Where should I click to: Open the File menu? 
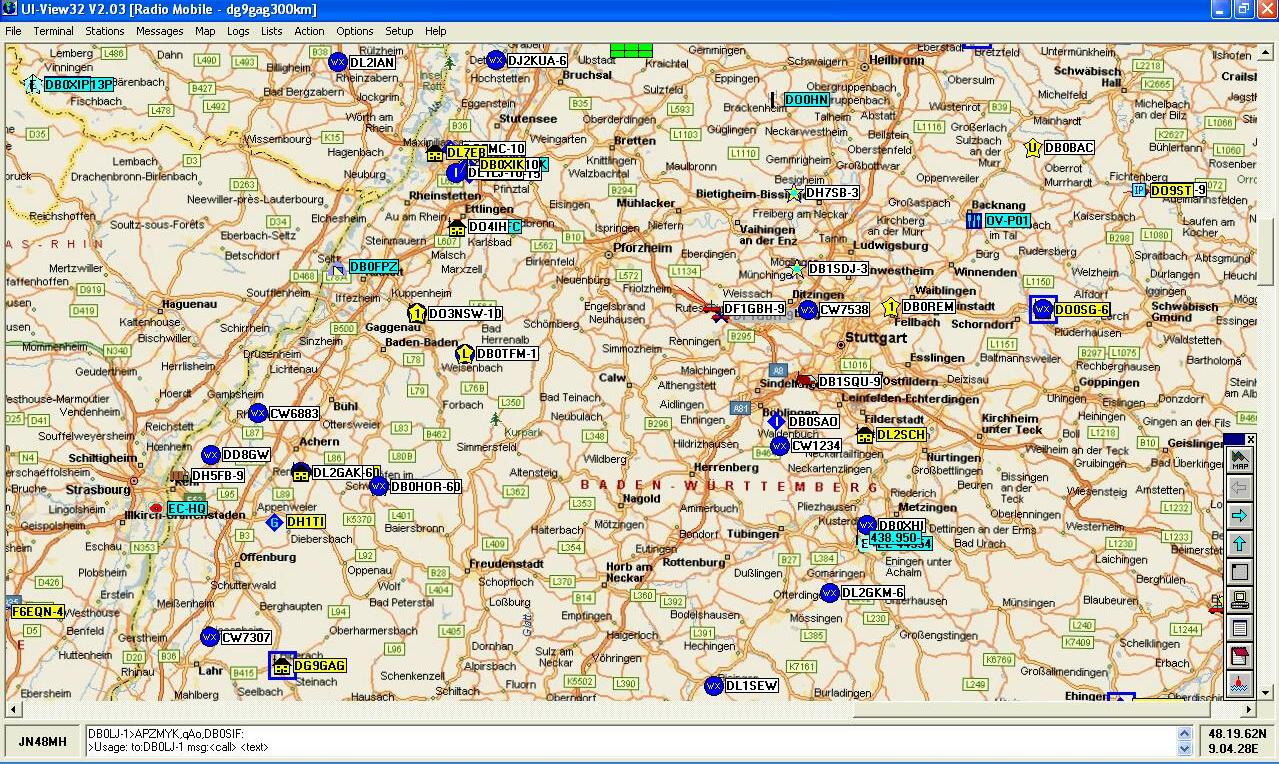(x=13, y=31)
